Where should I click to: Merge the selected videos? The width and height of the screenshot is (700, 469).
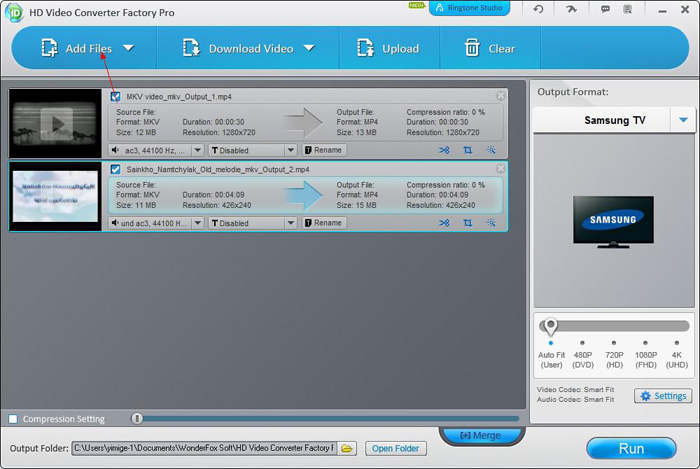pos(481,435)
